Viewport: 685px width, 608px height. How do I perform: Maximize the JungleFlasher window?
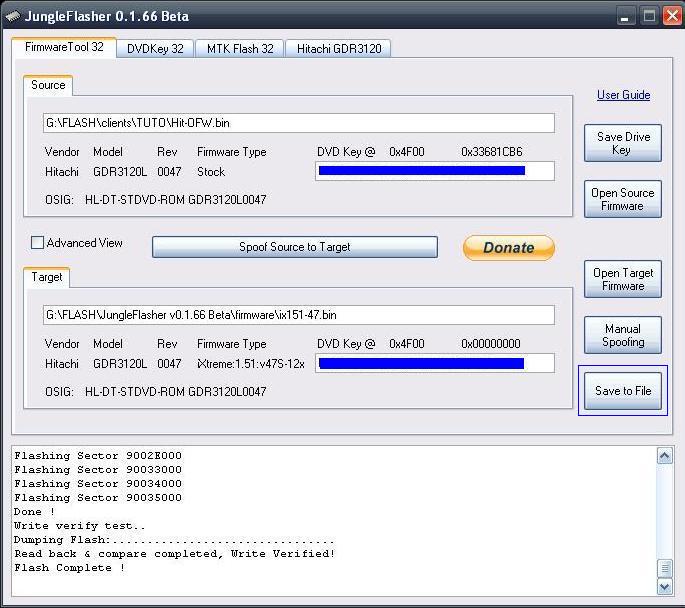(649, 17)
